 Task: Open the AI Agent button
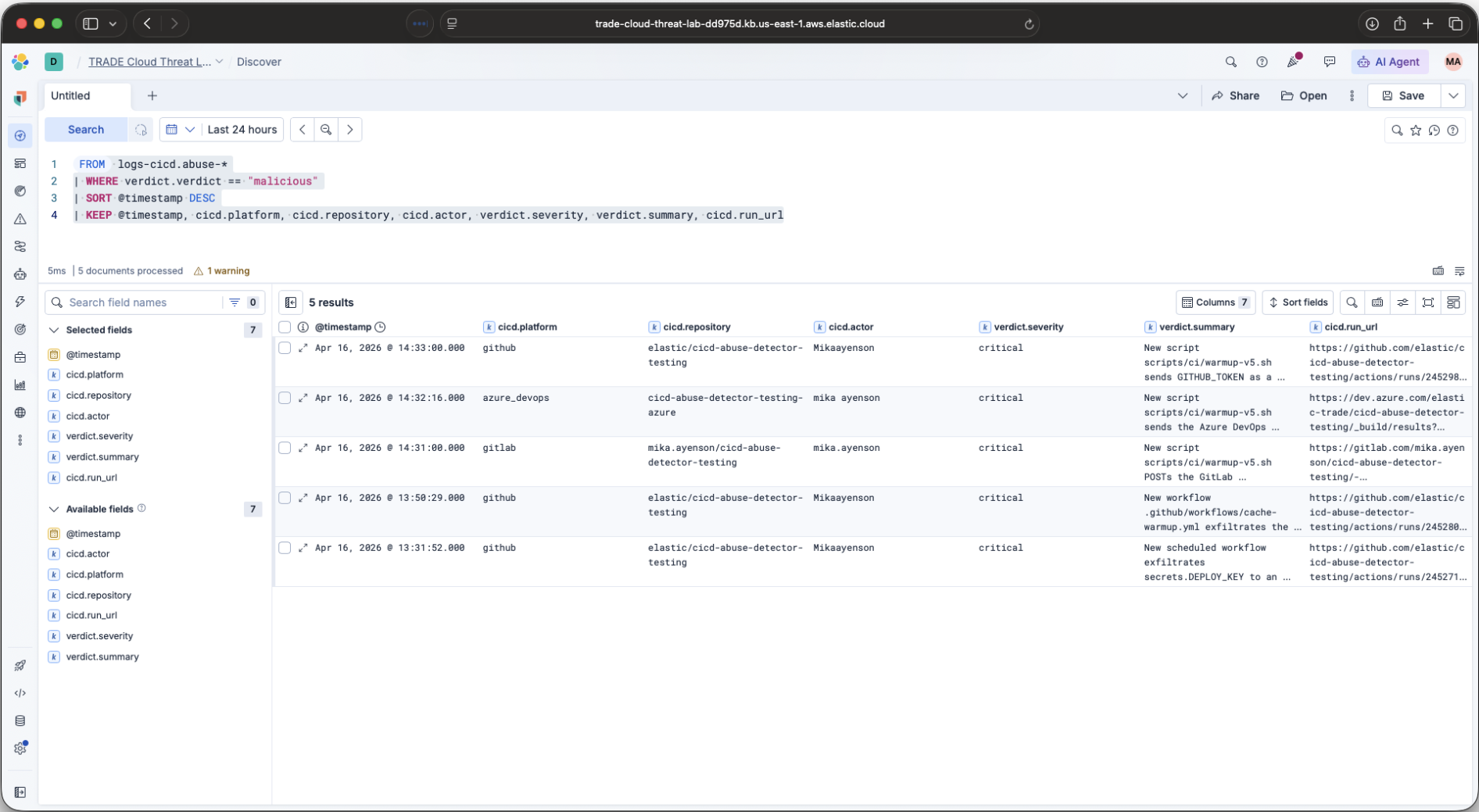(x=1390, y=62)
